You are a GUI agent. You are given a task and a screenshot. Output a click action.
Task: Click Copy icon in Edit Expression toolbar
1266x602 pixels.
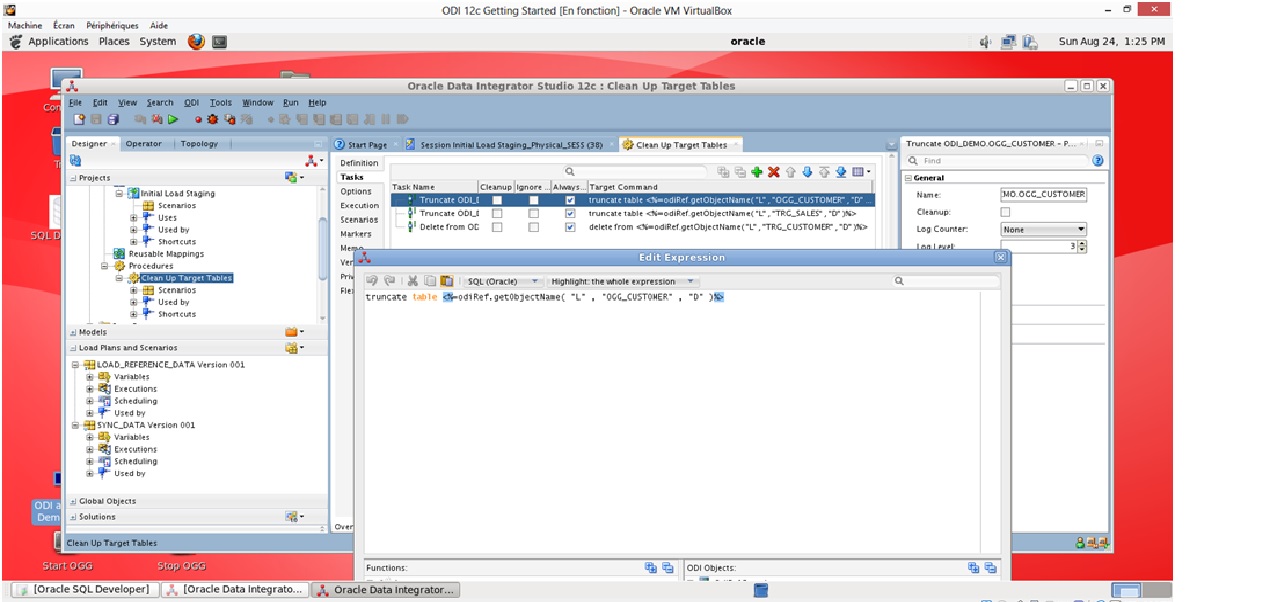pyautogui.click(x=430, y=281)
